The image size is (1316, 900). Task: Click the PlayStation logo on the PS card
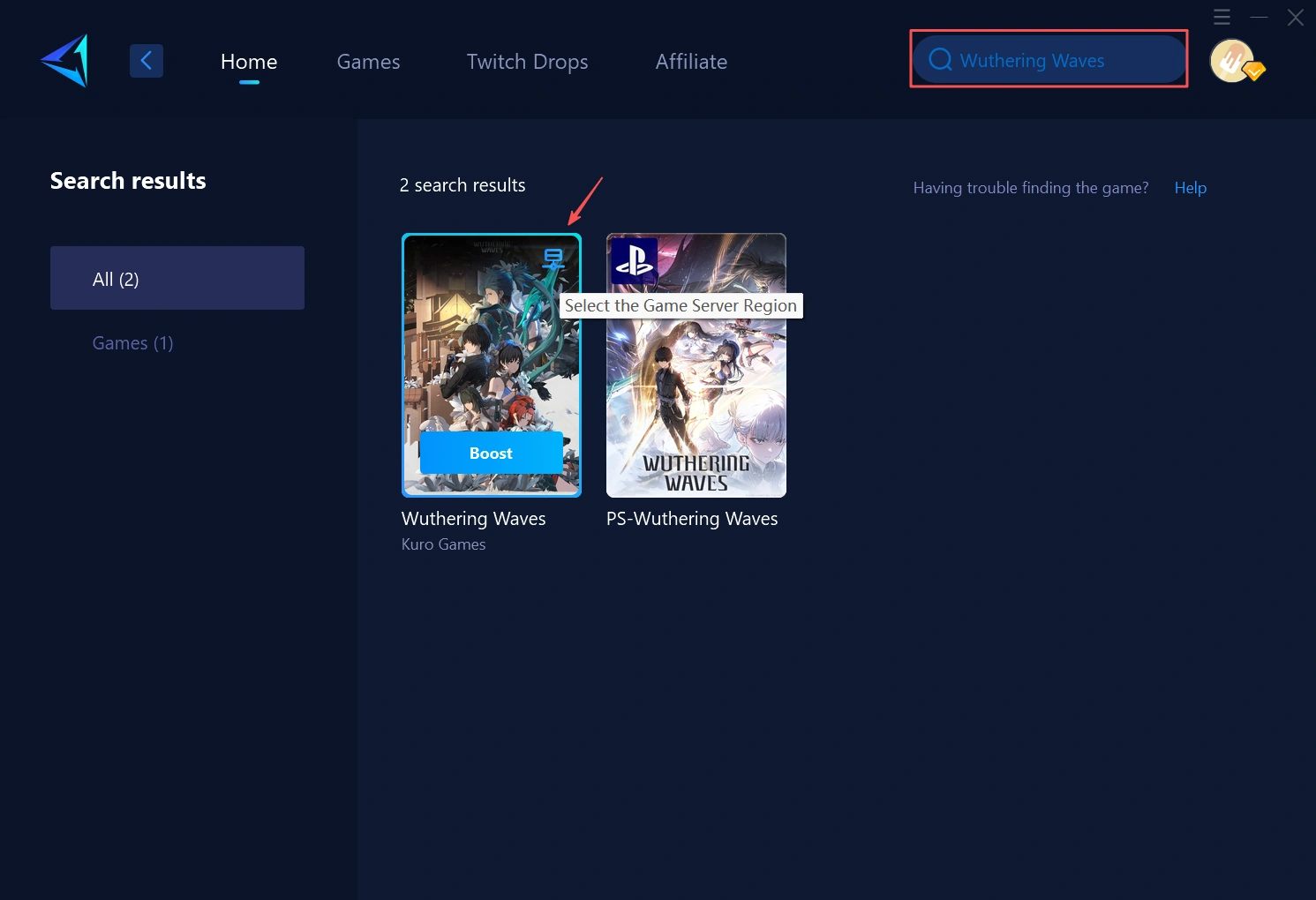click(634, 261)
